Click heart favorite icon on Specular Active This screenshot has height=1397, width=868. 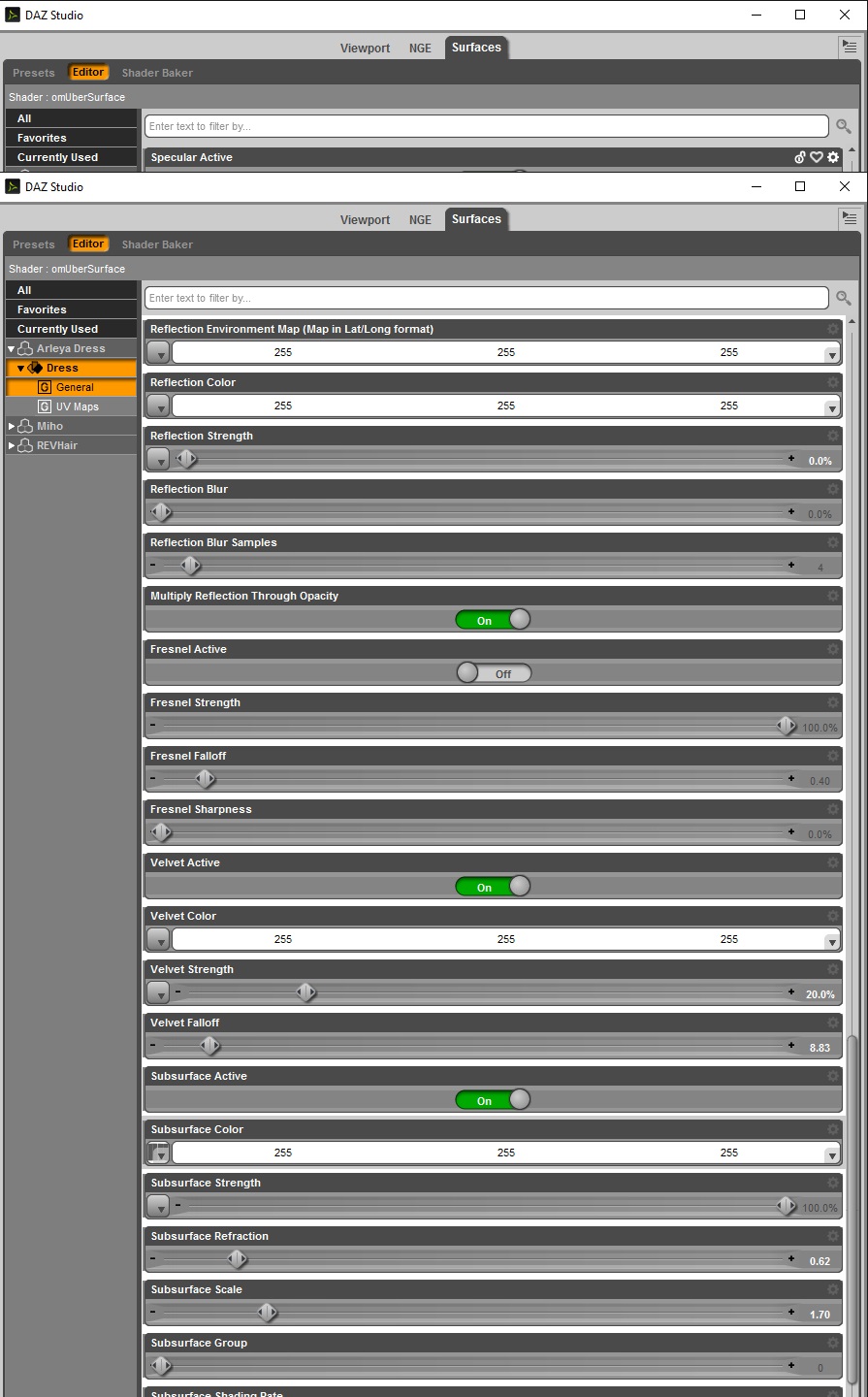(x=817, y=157)
